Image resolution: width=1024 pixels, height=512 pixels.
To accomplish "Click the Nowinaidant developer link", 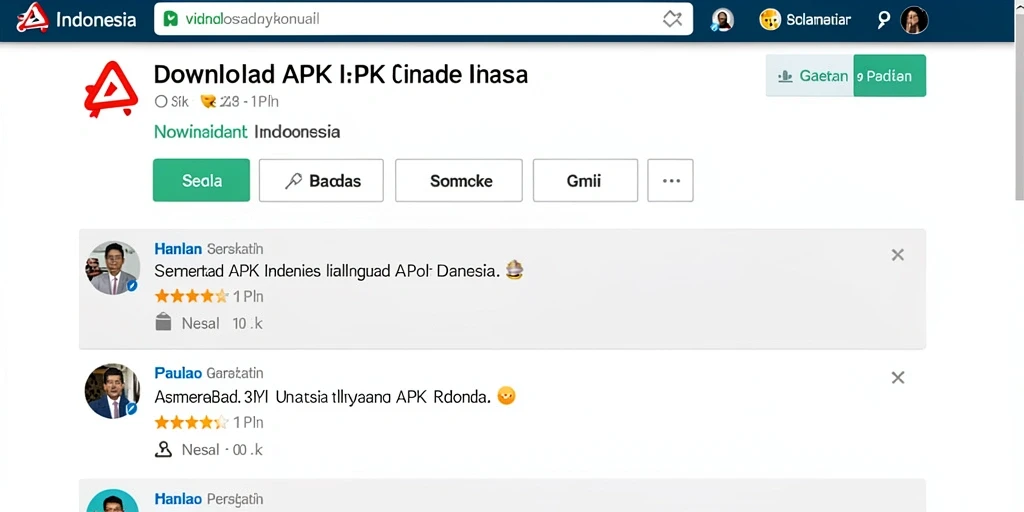I will click(200, 132).
